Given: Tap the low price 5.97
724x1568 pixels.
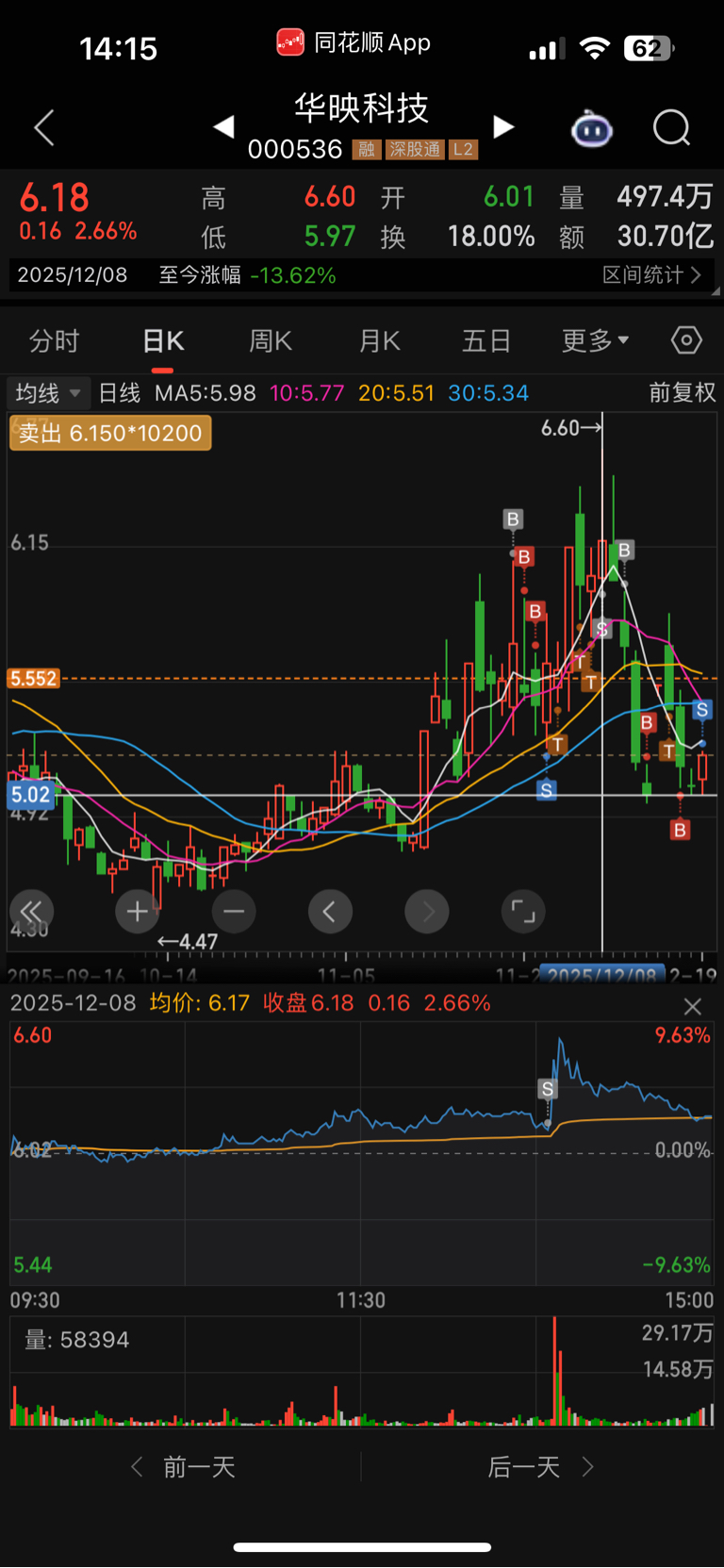Looking at the screenshot, I should [330, 236].
